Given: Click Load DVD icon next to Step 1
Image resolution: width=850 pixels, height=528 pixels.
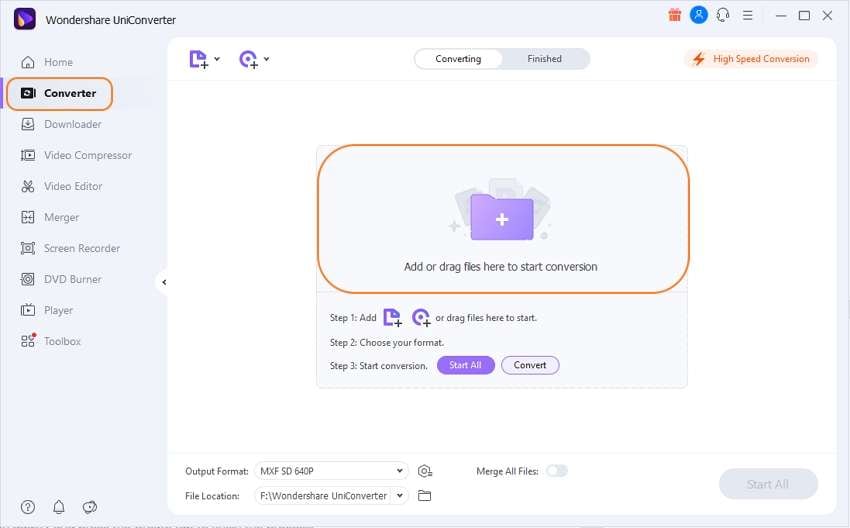Looking at the screenshot, I should click(421, 317).
